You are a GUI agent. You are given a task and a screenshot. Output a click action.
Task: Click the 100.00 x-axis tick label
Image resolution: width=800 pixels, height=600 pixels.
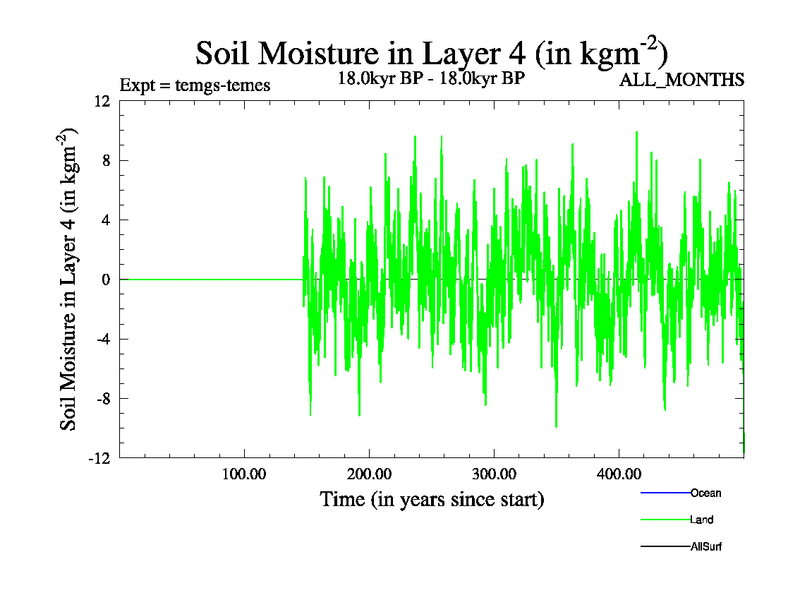coord(243,473)
